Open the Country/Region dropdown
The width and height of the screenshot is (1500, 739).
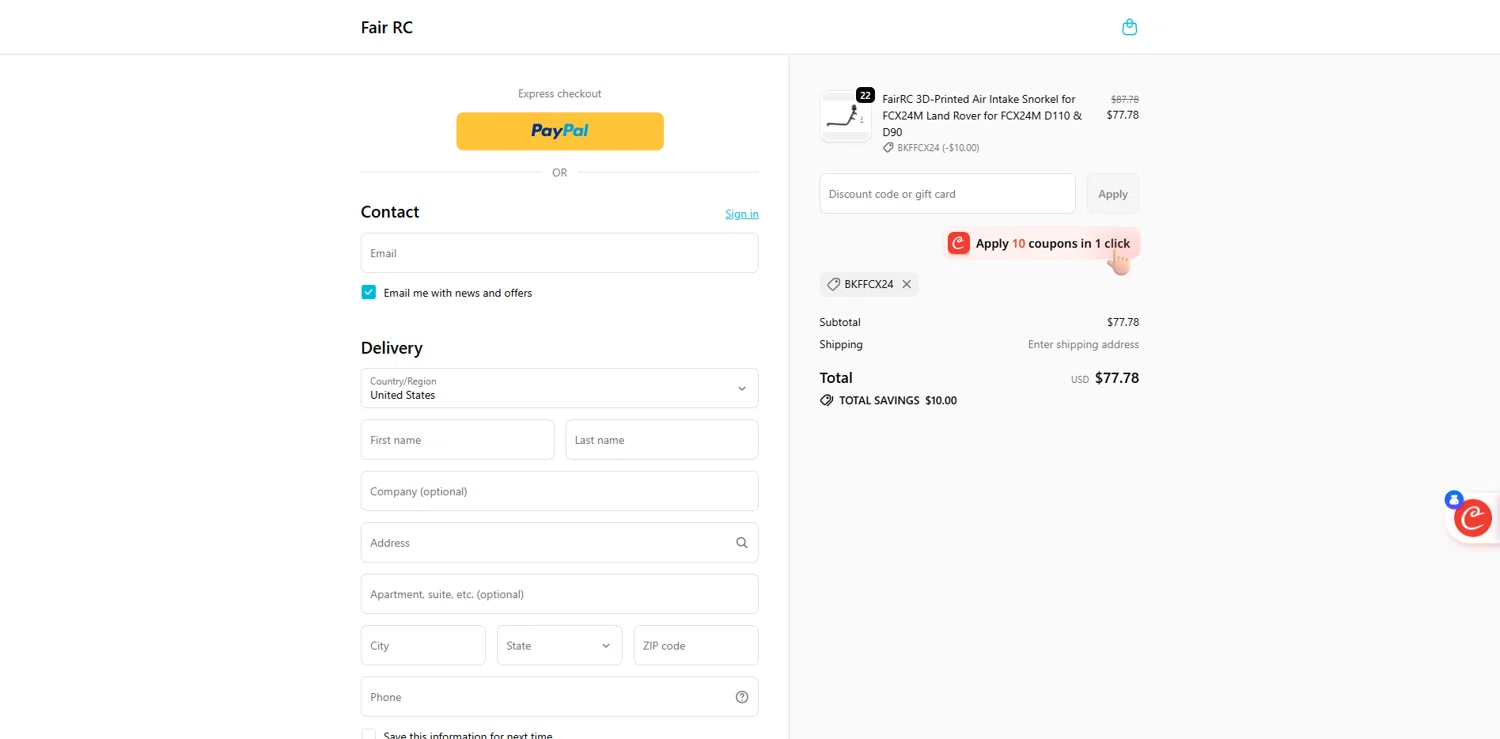click(x=560, y=388)
